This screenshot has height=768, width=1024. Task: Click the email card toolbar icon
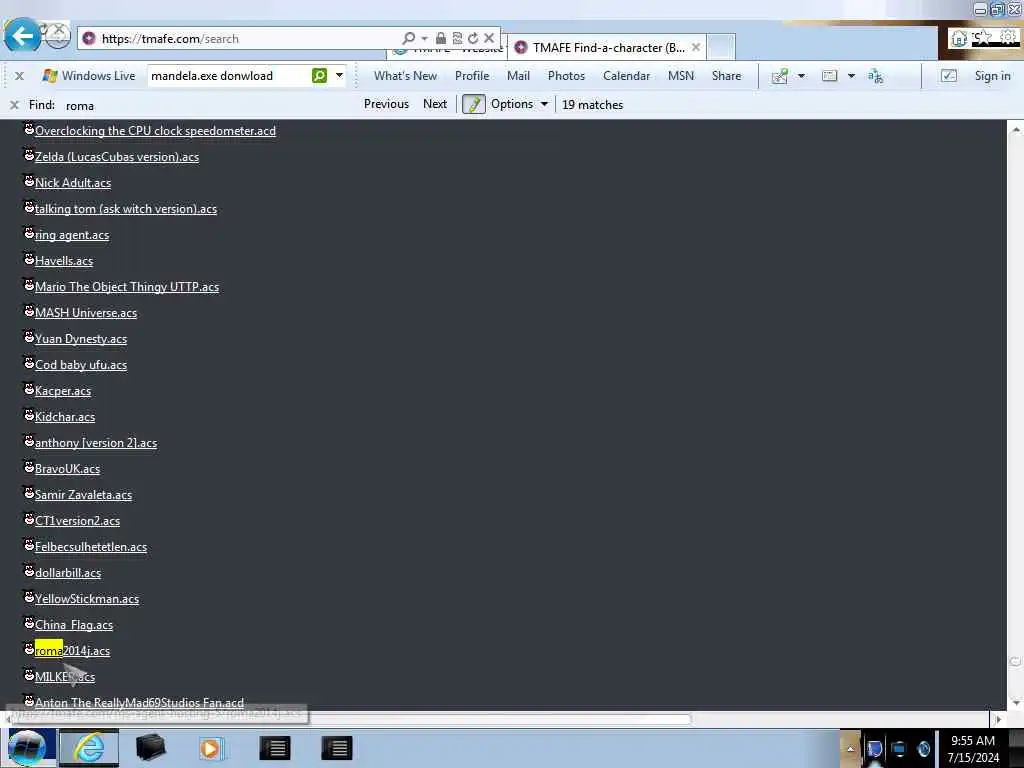(829, 76)
